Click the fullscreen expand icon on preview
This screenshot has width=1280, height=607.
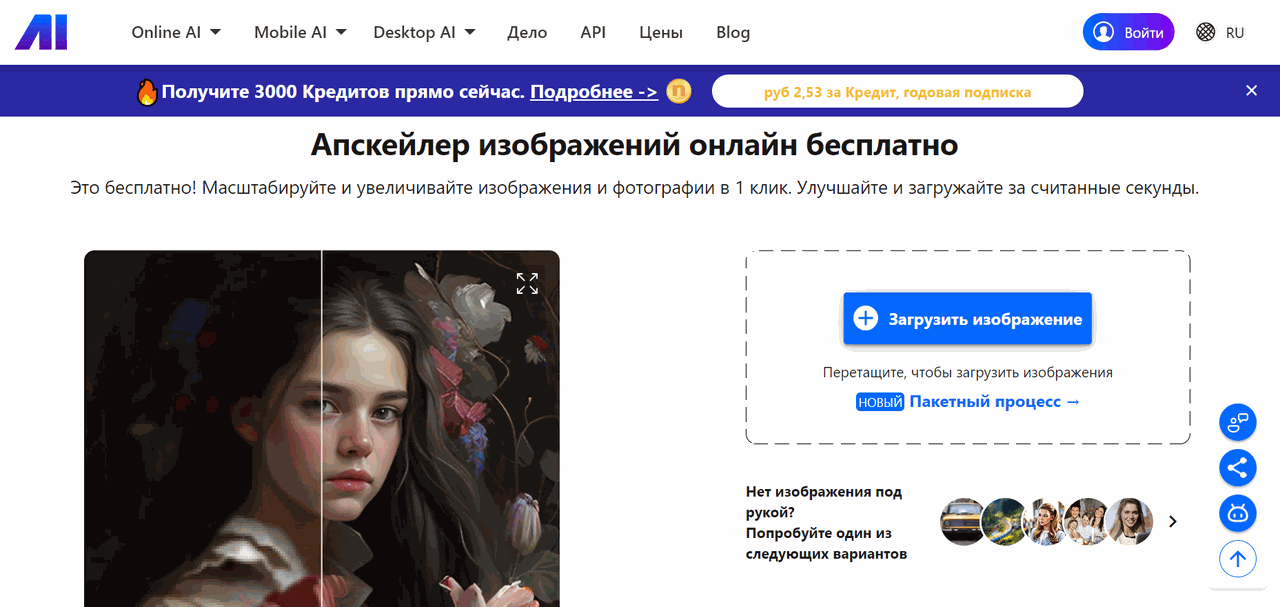(527, 283)
